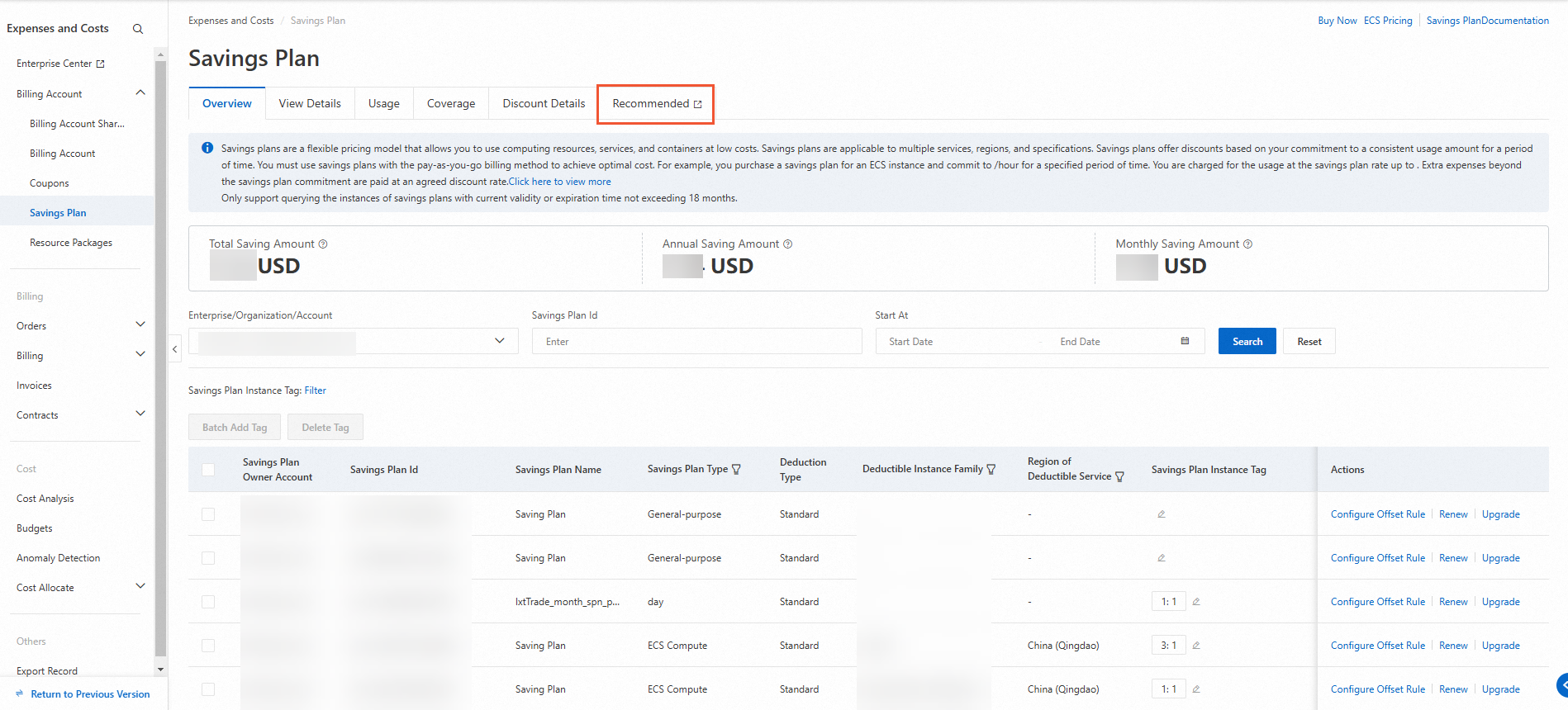This screenshot has height=710, width=1568.
Task: Click Configure Offset Rule on the first row
Action: [x=1378, y=514]
